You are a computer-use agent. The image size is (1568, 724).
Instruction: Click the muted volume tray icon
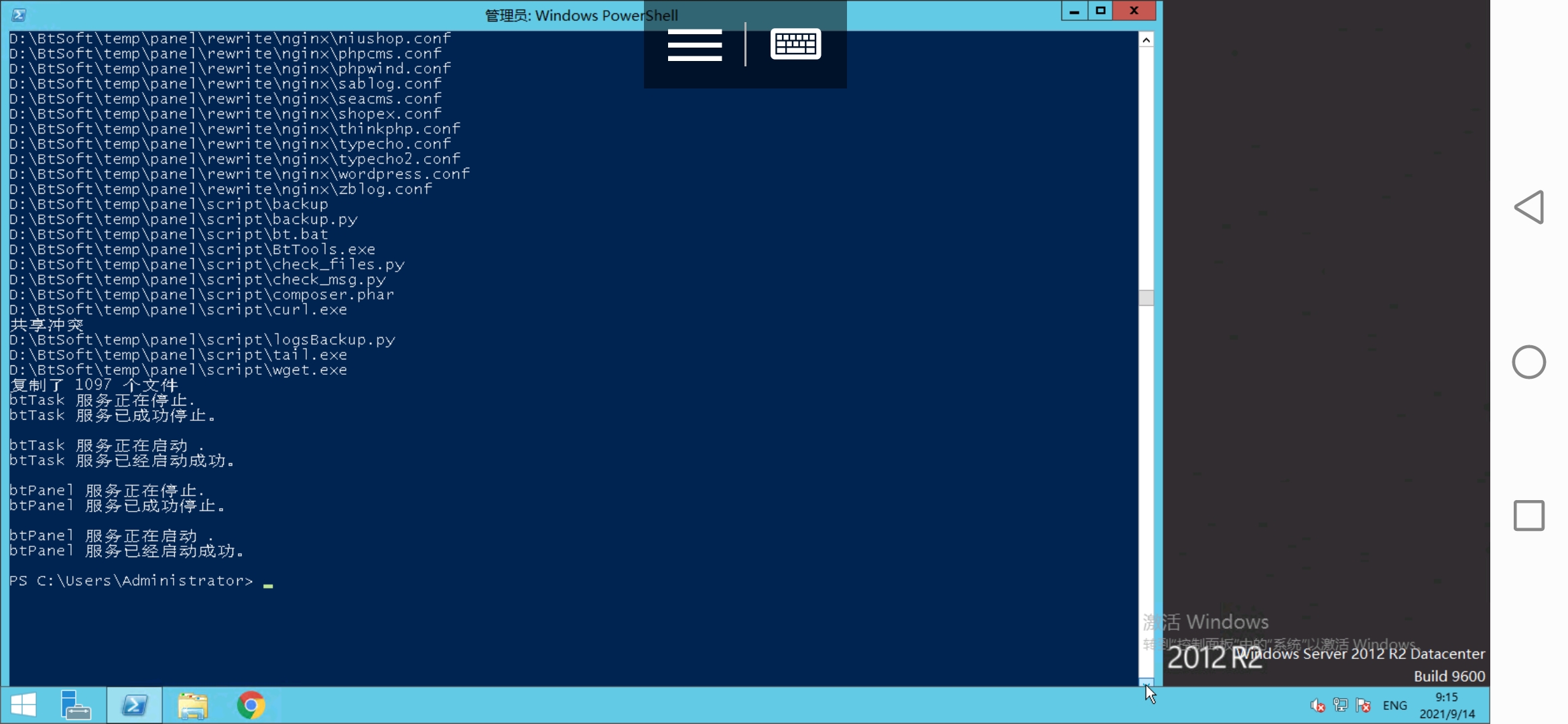1317,705
